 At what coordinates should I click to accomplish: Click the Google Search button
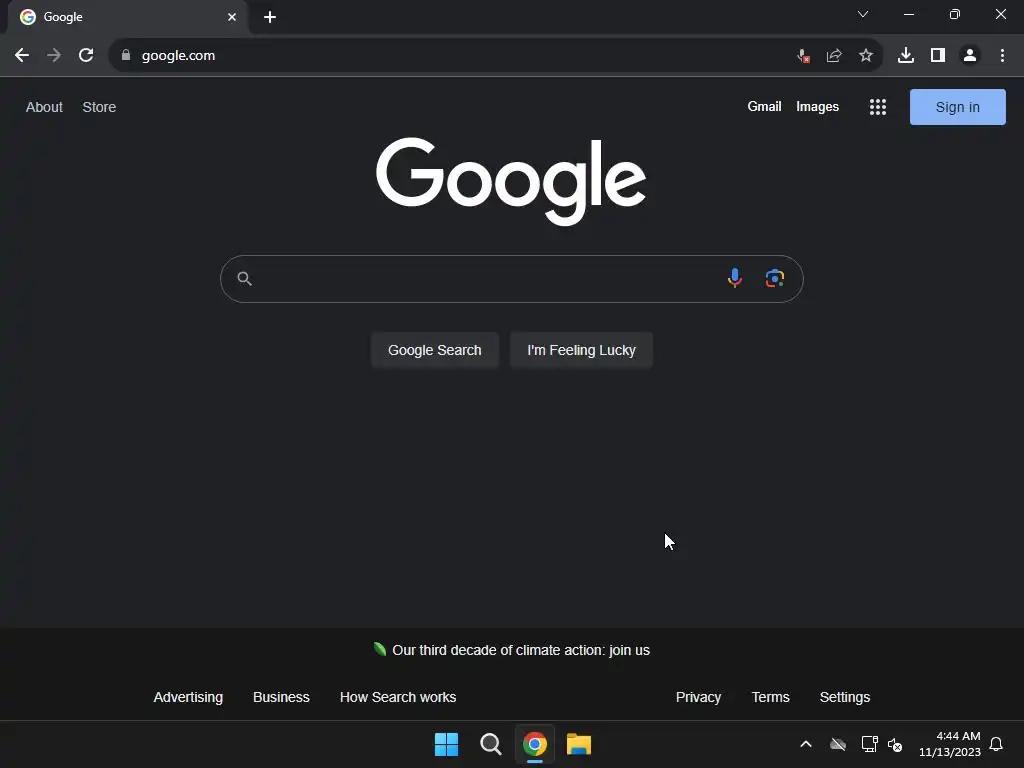435,350
